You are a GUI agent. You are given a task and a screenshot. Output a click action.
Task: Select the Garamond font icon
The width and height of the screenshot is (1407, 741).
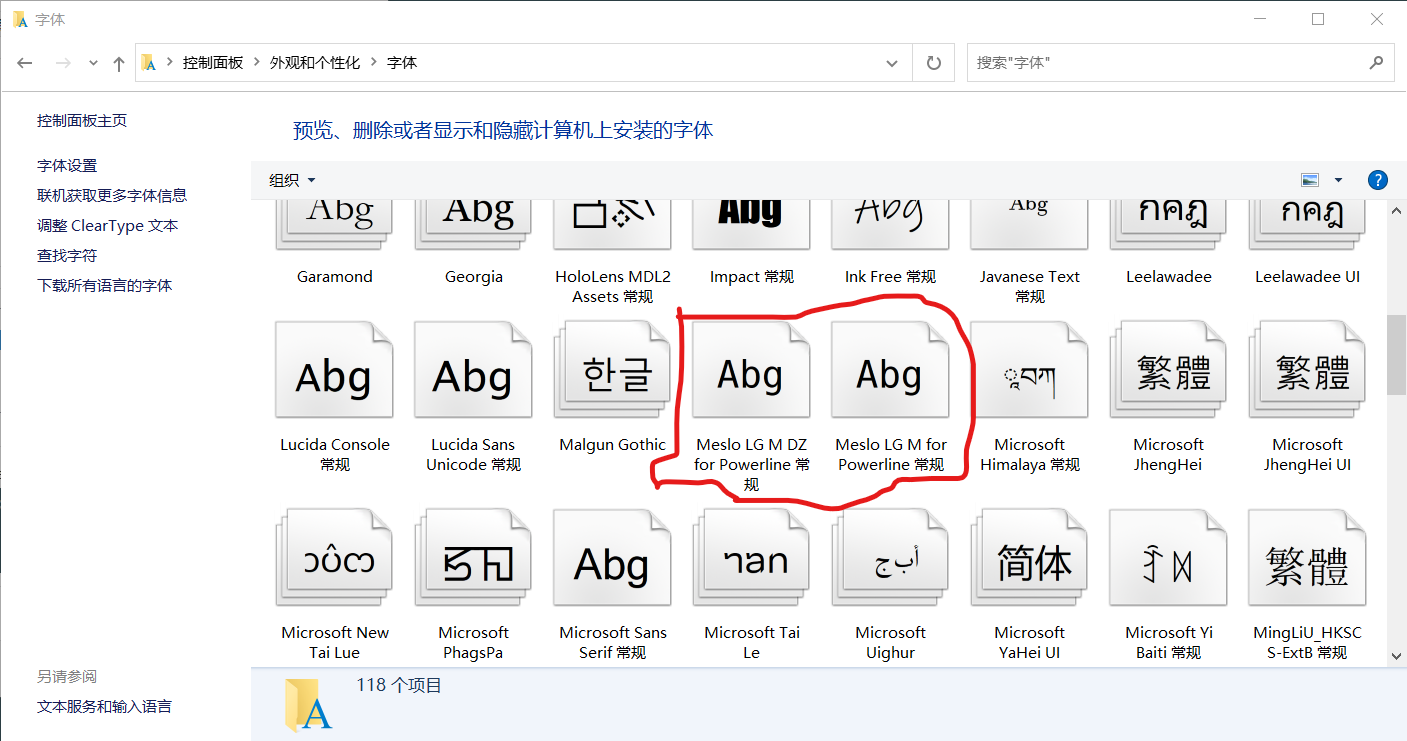[x=334, y=225]
